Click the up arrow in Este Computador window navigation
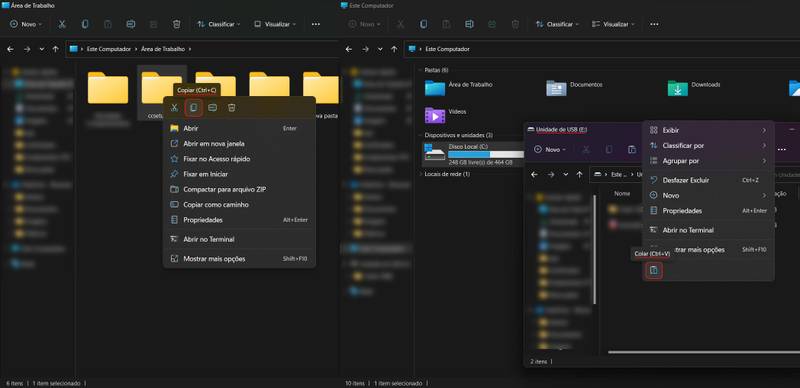Viewport: 800px width, 388px height. 394,49
